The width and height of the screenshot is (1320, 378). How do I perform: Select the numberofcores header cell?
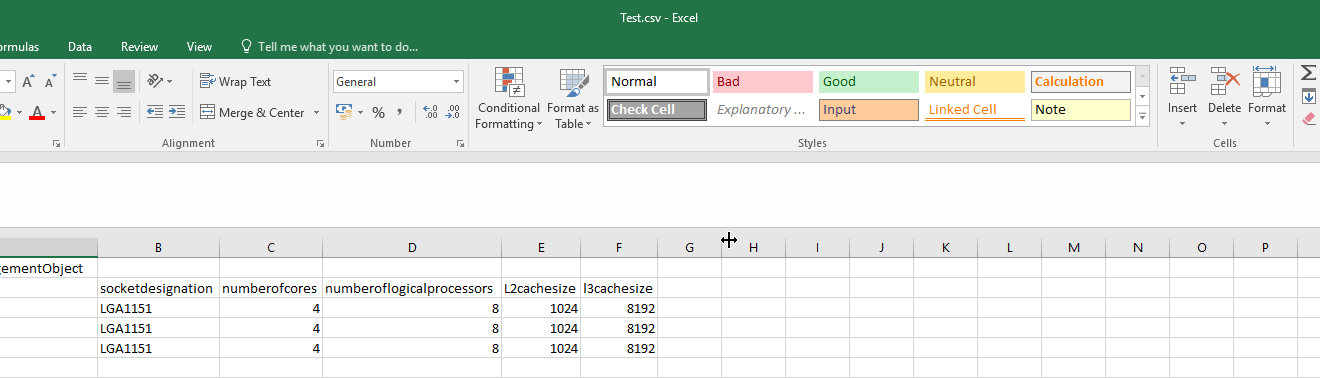click(x=270, y=288)
